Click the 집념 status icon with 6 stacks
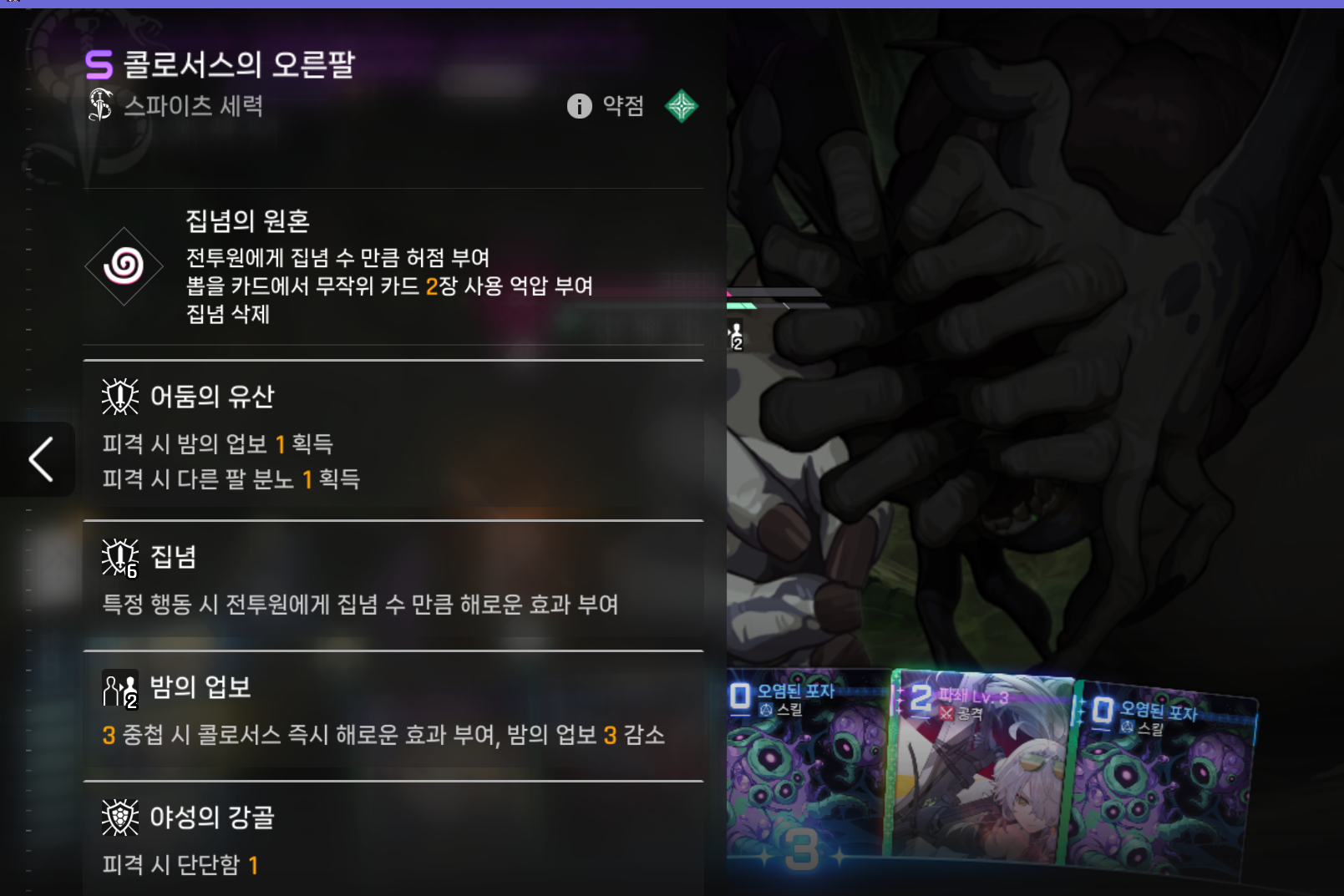Image resolution: width=1344 pixels, height=896 pixels. [x=120, y=557]
